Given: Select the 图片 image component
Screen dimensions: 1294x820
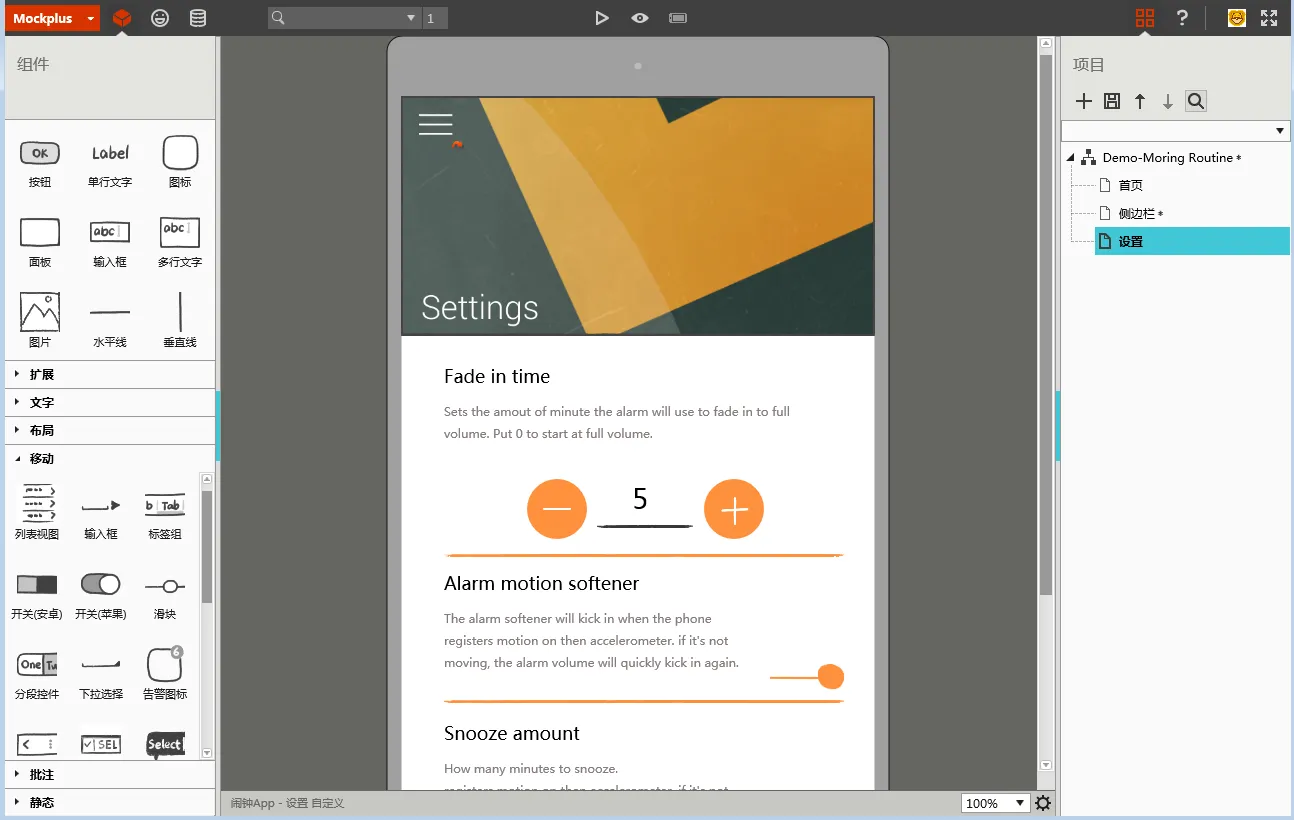Looking at the screenshot, I should [40, 320].
